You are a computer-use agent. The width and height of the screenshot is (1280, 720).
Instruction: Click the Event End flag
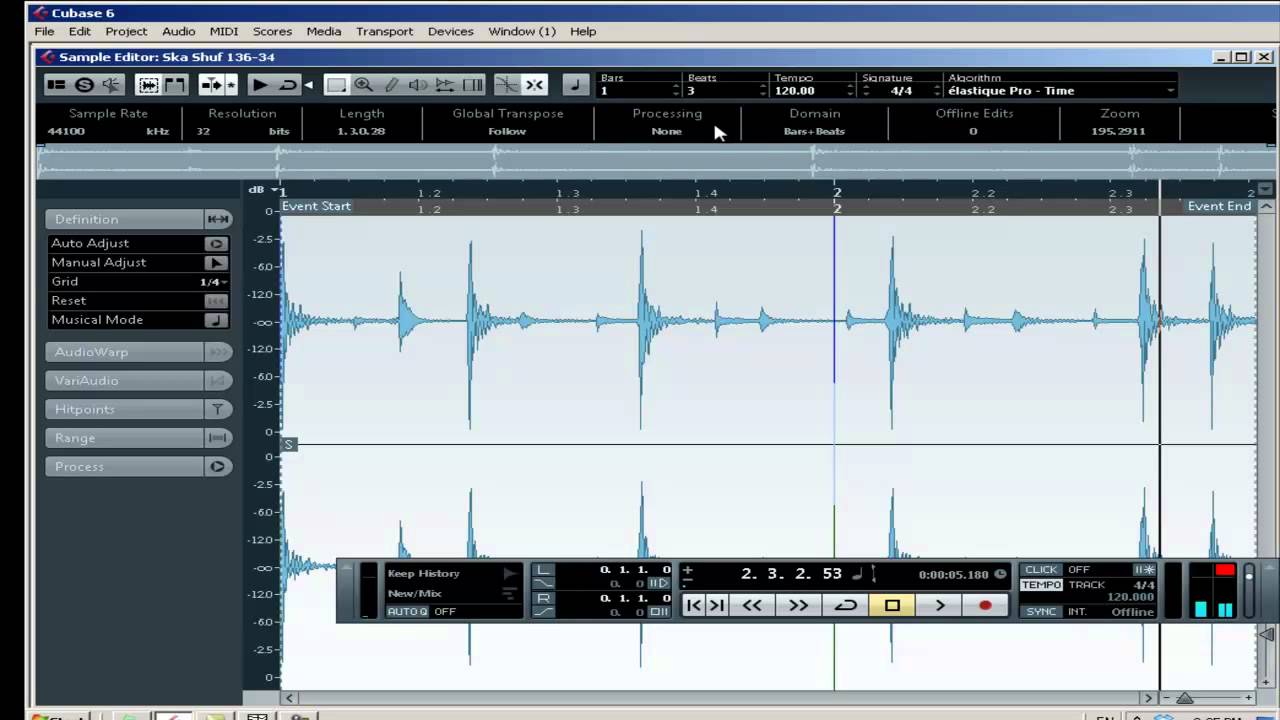tap(1219, 206)
